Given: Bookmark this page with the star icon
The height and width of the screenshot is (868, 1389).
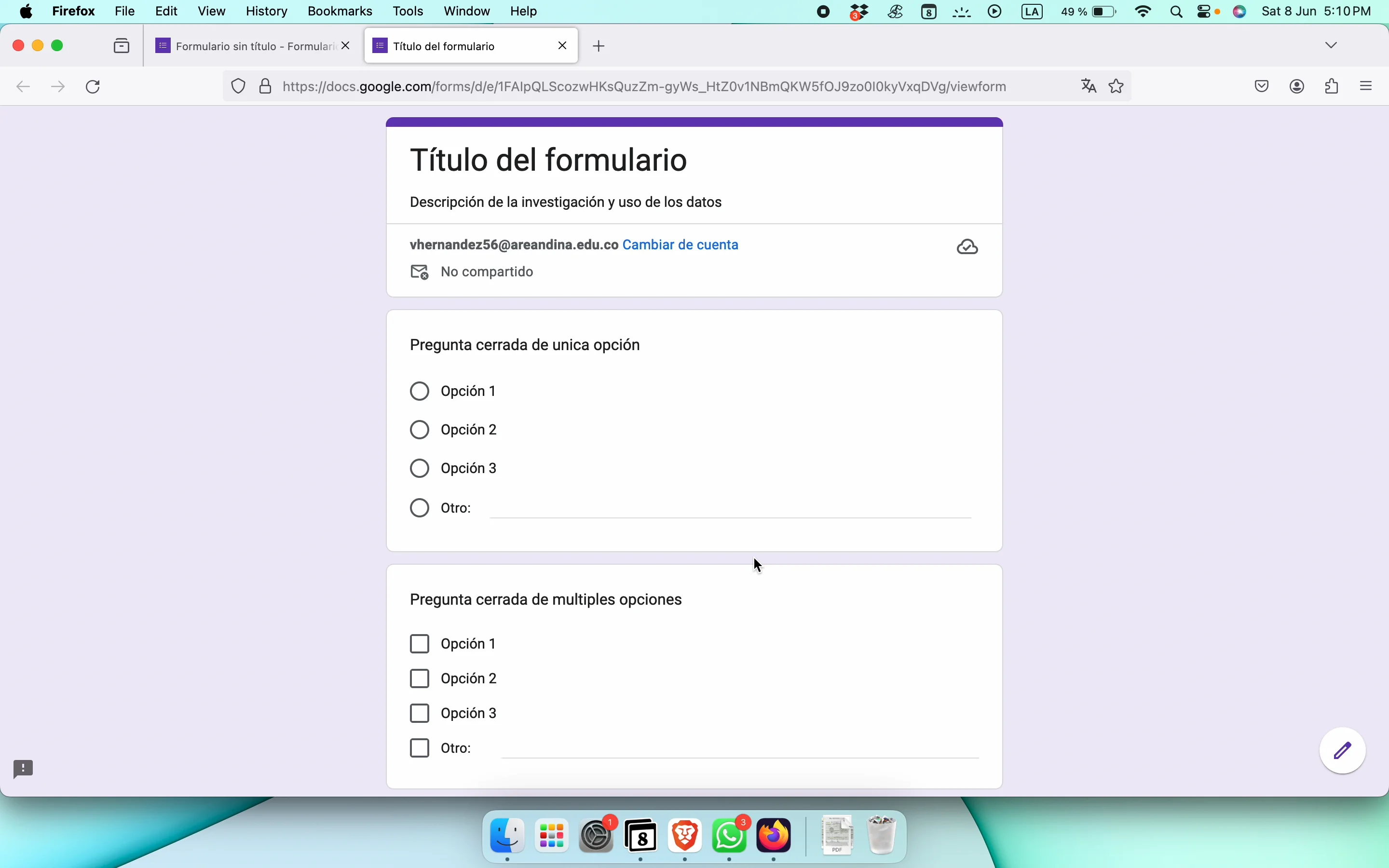Looking at the screenshot, I should pyautogui.click(x=1117, y=87).
